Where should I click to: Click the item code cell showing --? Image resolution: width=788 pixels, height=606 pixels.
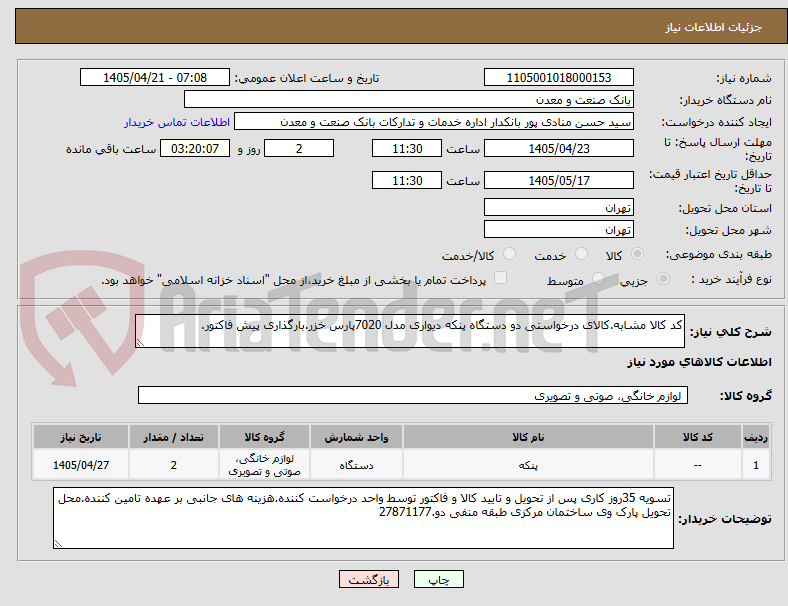(698, 465)
